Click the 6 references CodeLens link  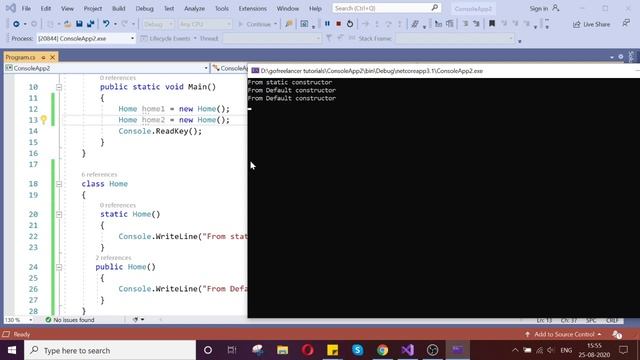click(99, 174)
